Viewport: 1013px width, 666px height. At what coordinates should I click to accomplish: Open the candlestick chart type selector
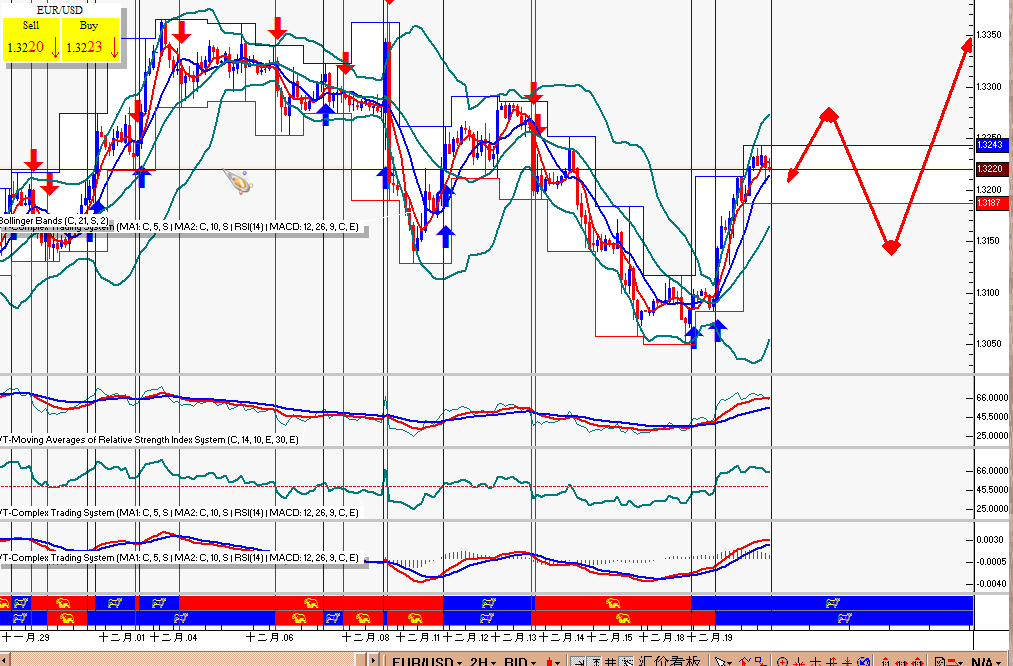(x=552, y=661)
